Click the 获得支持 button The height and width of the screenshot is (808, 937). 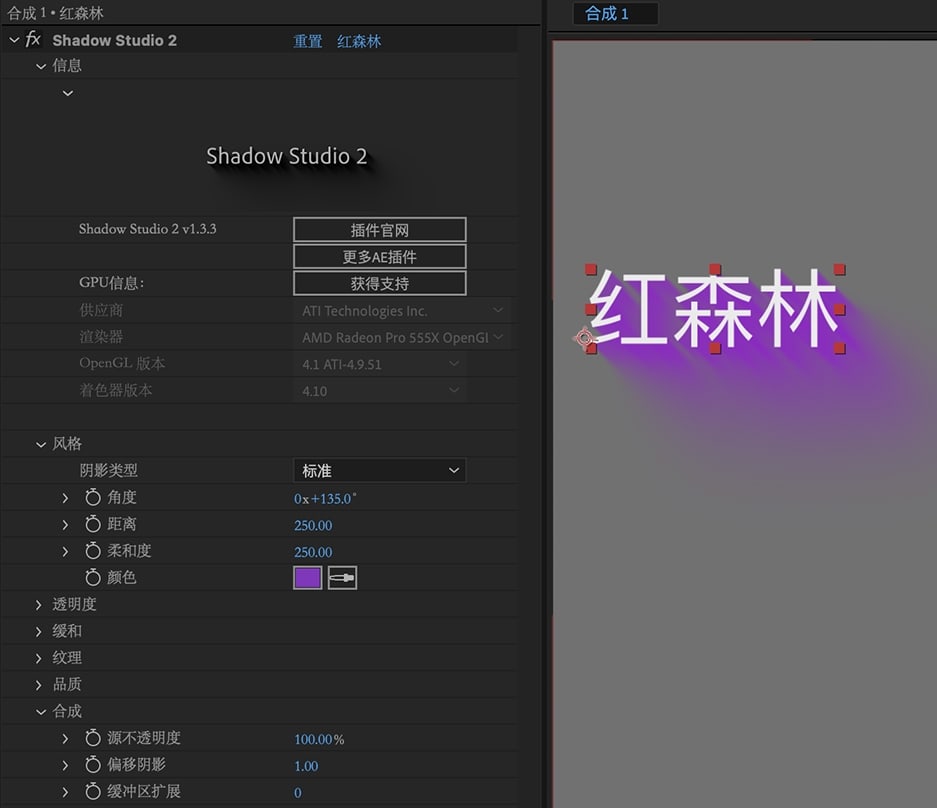click(x=379, y=283)
